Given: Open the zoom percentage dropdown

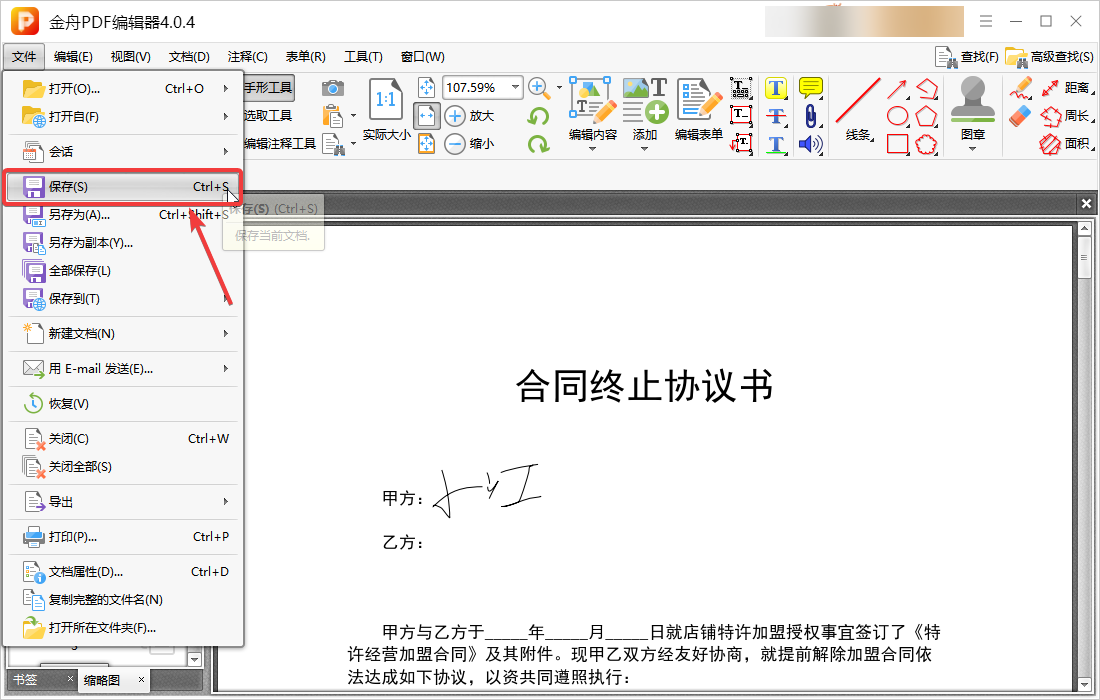Looking at the screenshot, I should pyautogui.click(x=516, y=88).
